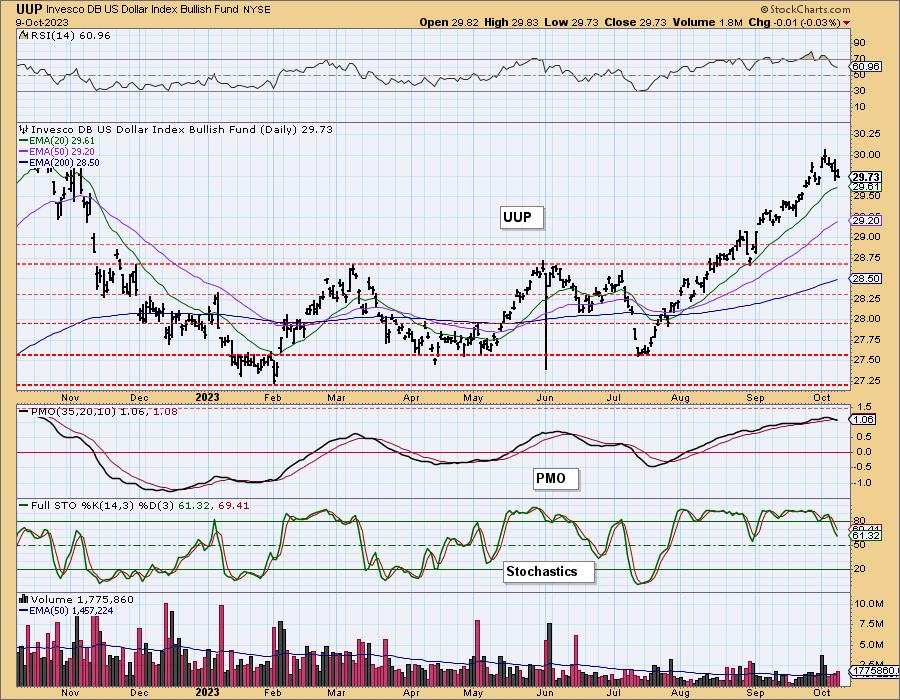Select the Open 29.82 value
This screenshot has height=700, width=900.
coord(450,22)
